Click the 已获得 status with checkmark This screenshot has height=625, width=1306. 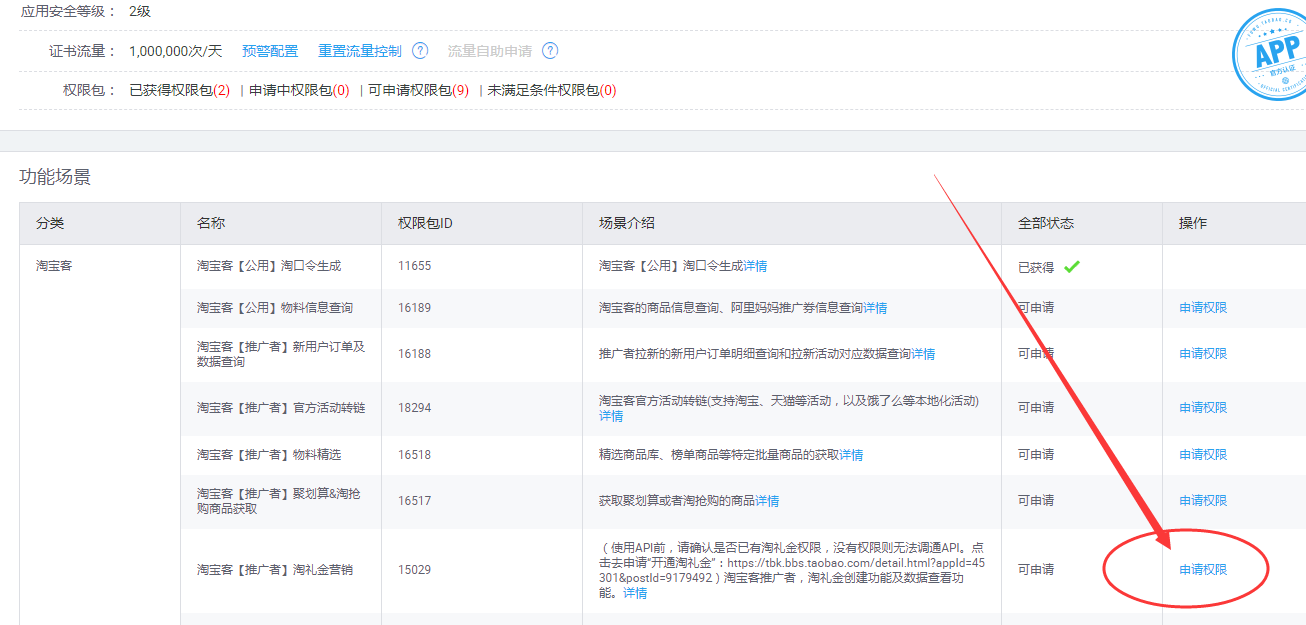(x=1049, y=267)
